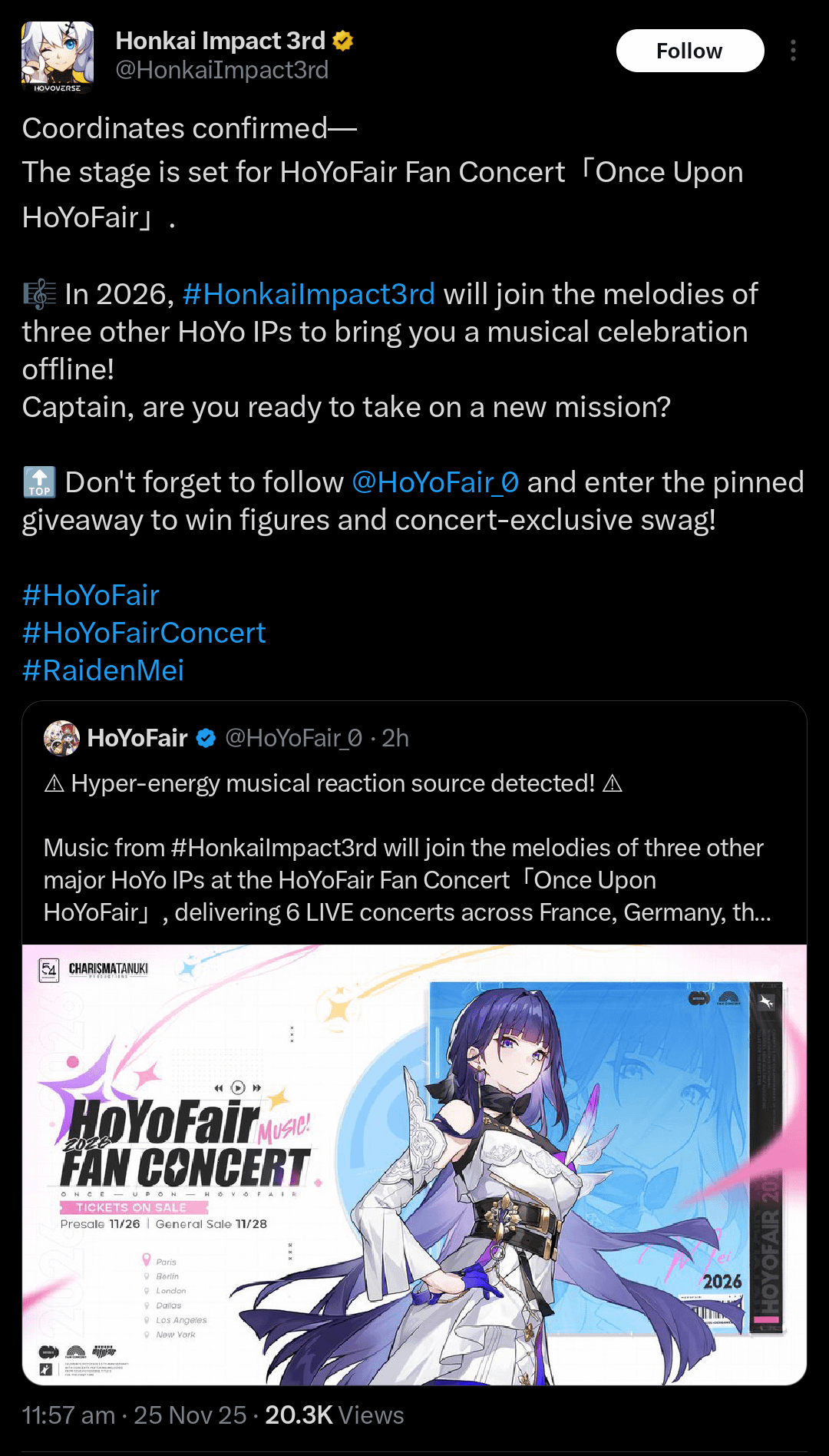Open the 11:57 am 25 Nov 25 timestamp
This screenshot has width=829, height=1456.
coord(134,1415)
